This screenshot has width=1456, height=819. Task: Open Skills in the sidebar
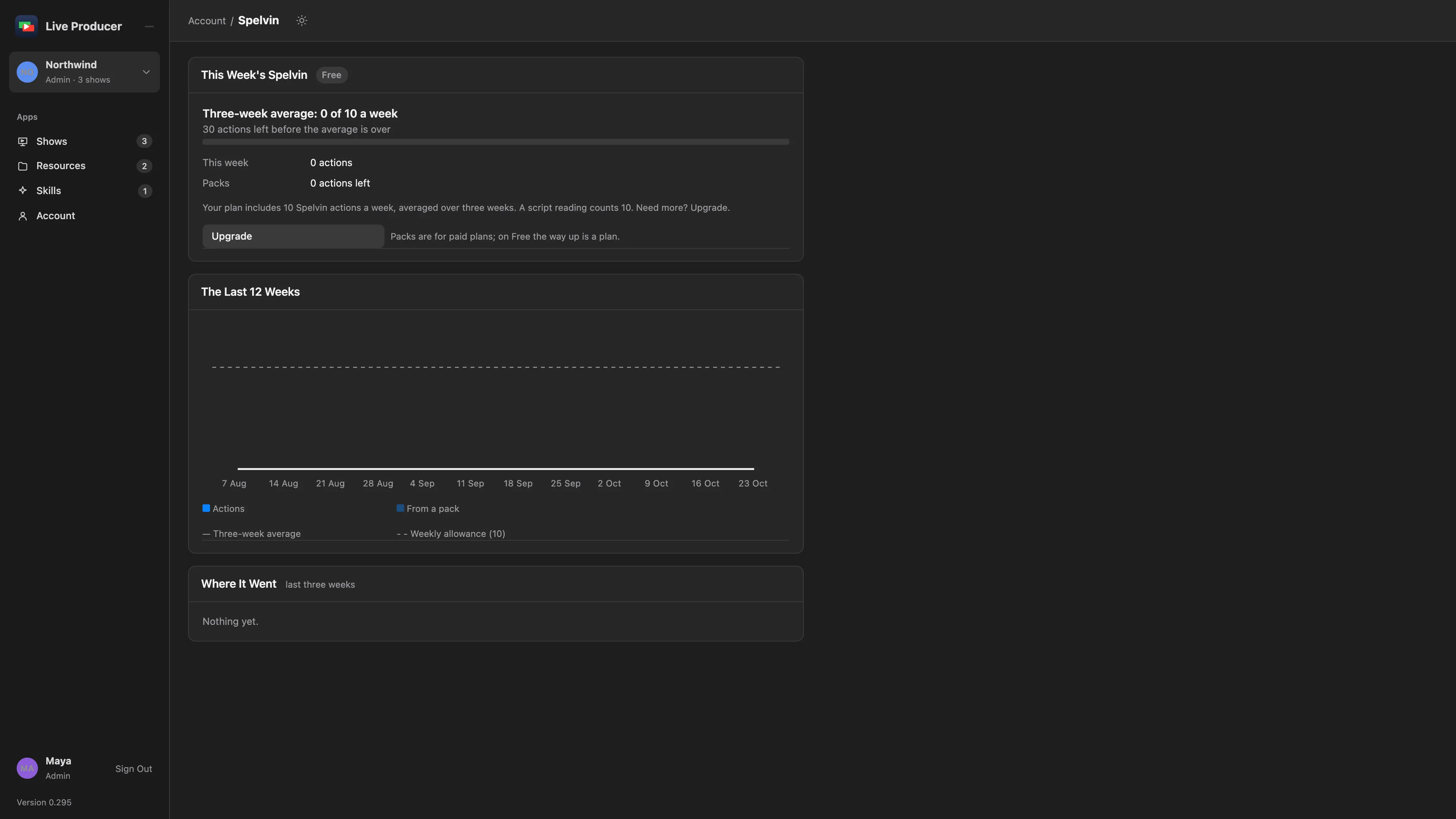tap(84, 191)
